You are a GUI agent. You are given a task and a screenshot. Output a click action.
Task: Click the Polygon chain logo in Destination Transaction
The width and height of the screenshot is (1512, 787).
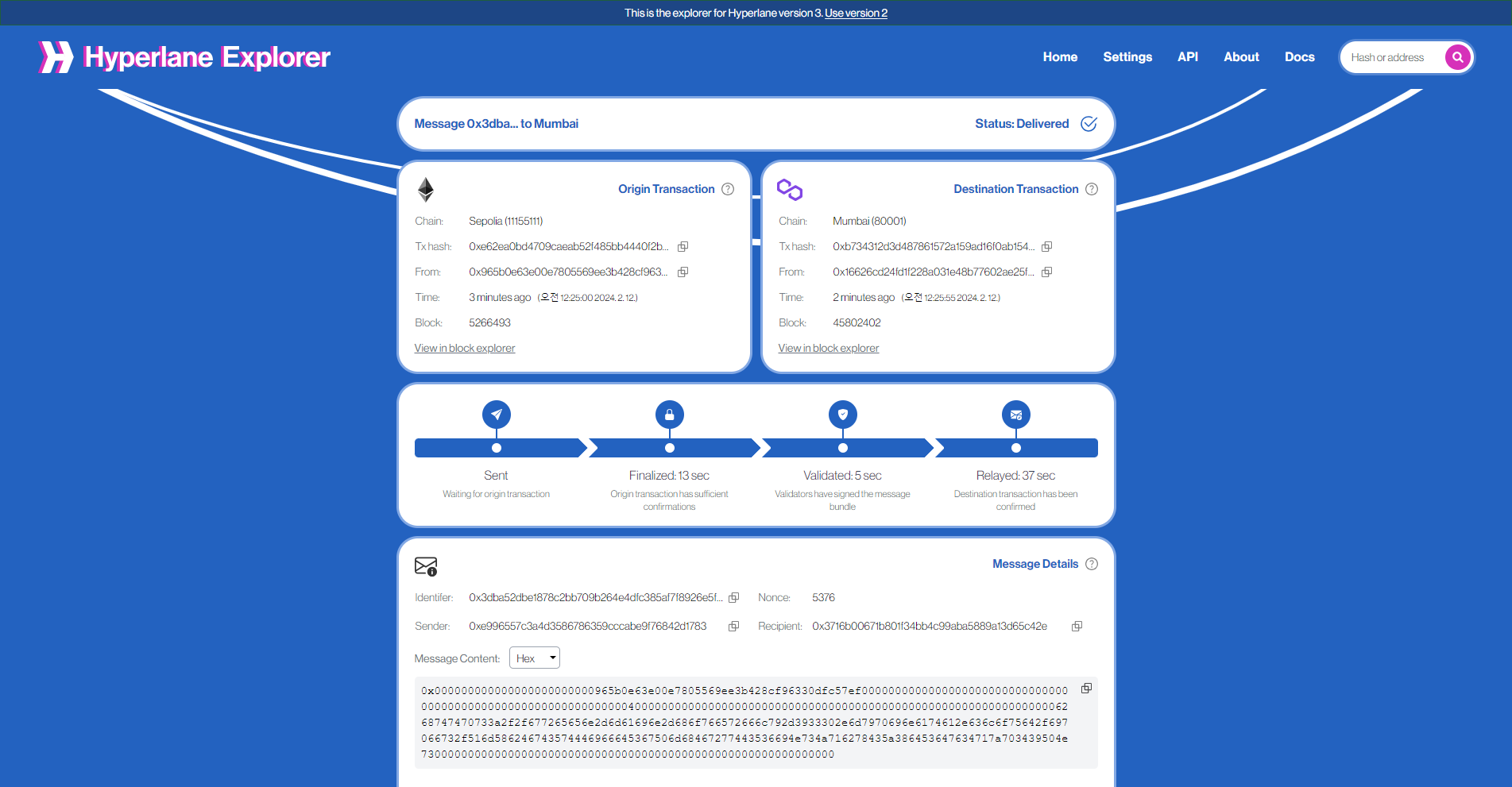790,189
